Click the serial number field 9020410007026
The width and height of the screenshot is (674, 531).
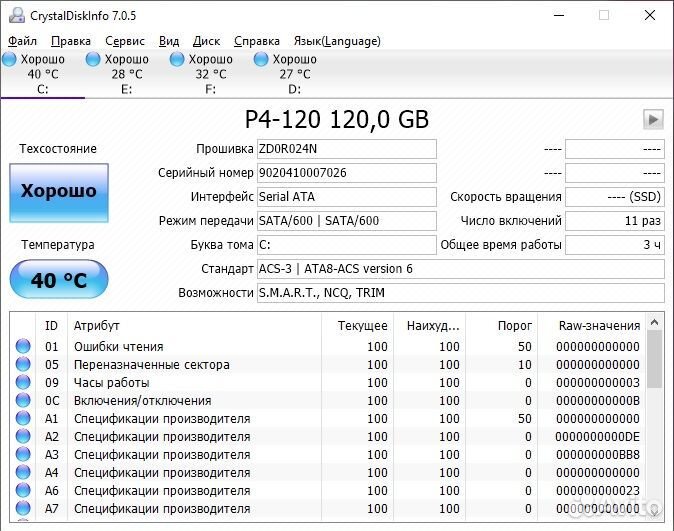point(347,173)
